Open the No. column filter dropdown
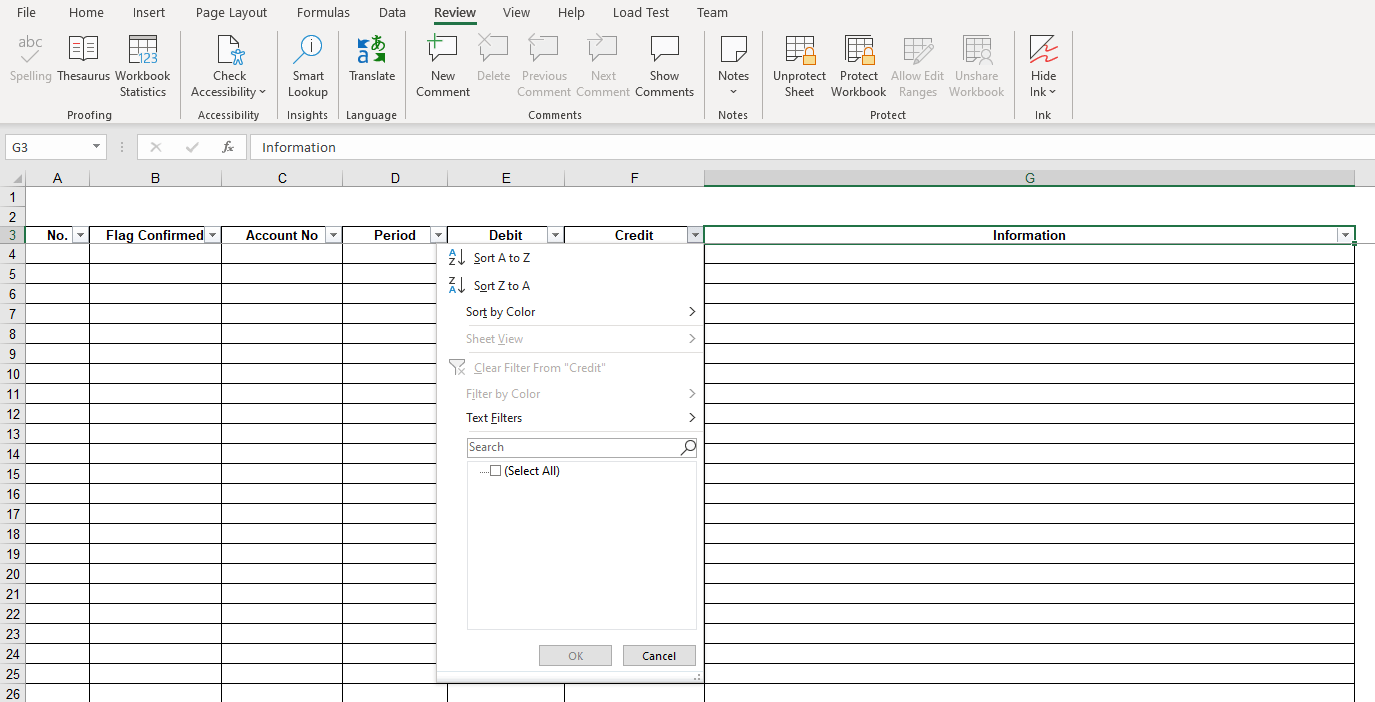 (80, 235)
